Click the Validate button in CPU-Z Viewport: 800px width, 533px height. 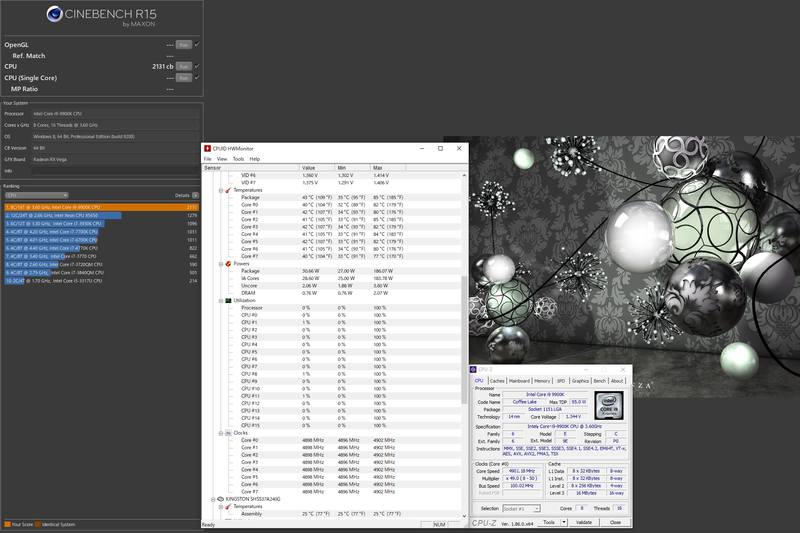pyautogui.click(x=584, y=522)
